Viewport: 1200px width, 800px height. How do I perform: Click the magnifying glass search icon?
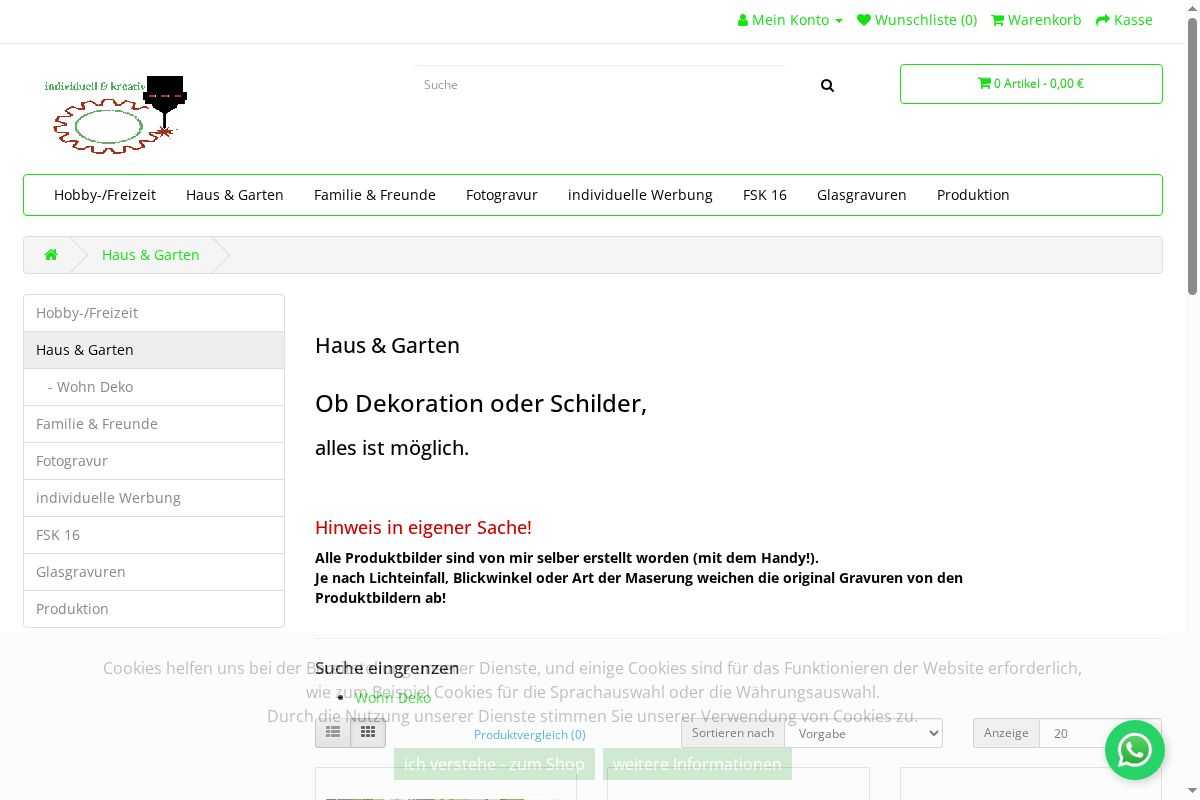(x=827, y=86)
